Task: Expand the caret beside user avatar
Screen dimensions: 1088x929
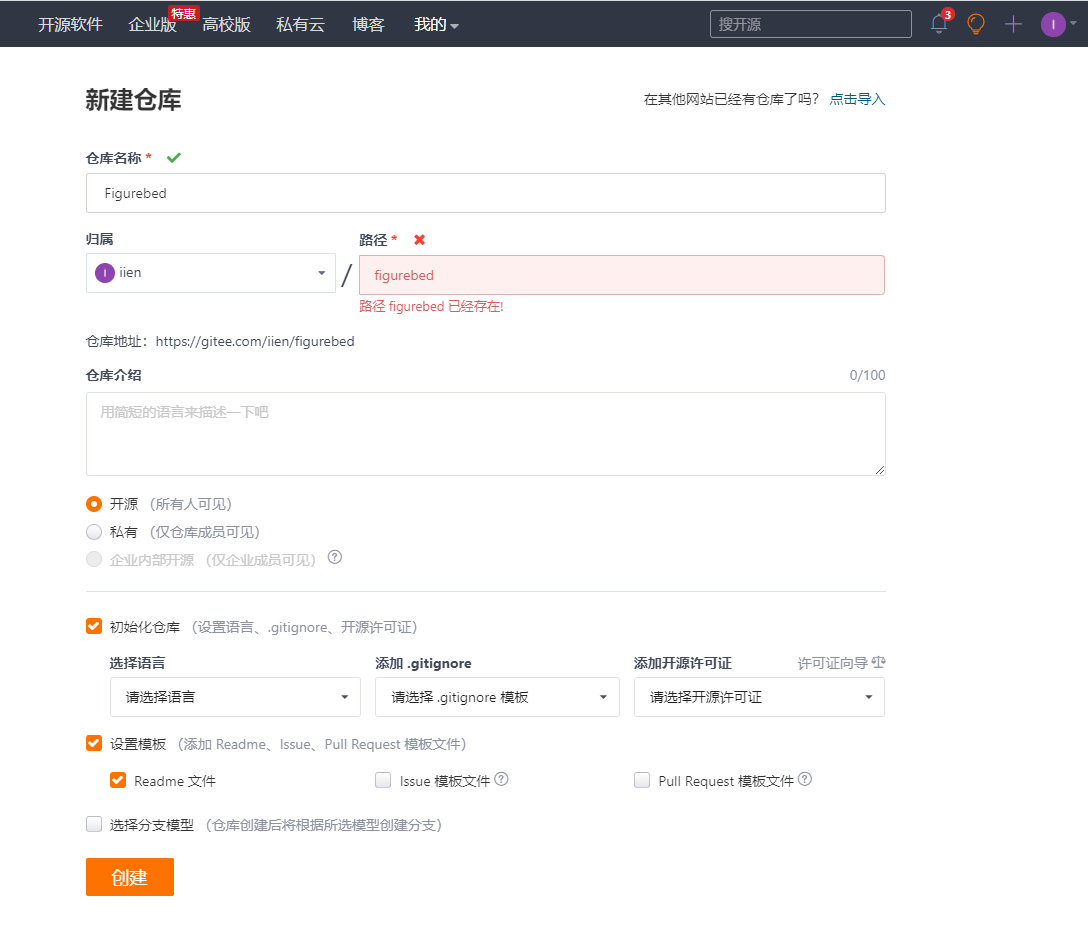Action: point(1073,23)
